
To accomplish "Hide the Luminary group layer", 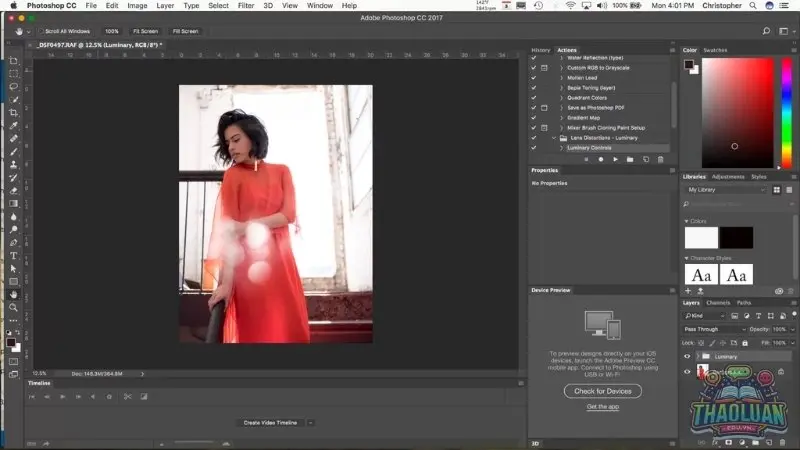I will [687, 357].
